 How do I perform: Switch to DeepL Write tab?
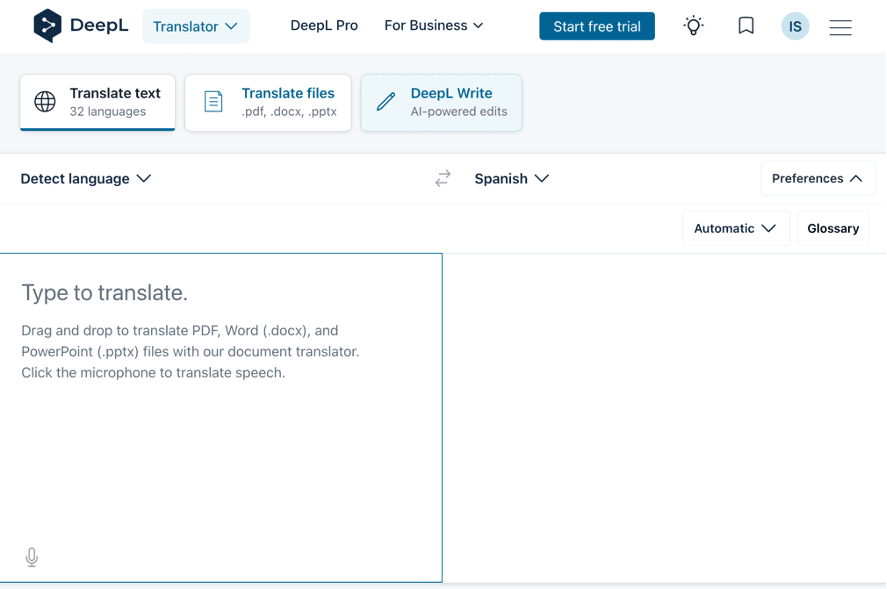click(441, 102)
